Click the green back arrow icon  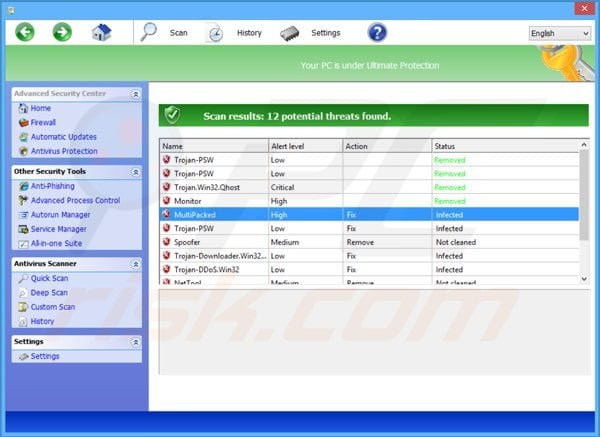[25, 32]
